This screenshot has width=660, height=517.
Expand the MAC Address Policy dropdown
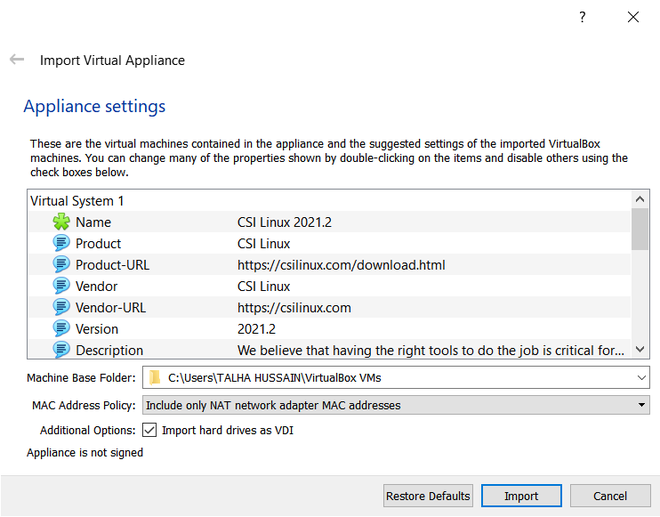click(641, 405)
